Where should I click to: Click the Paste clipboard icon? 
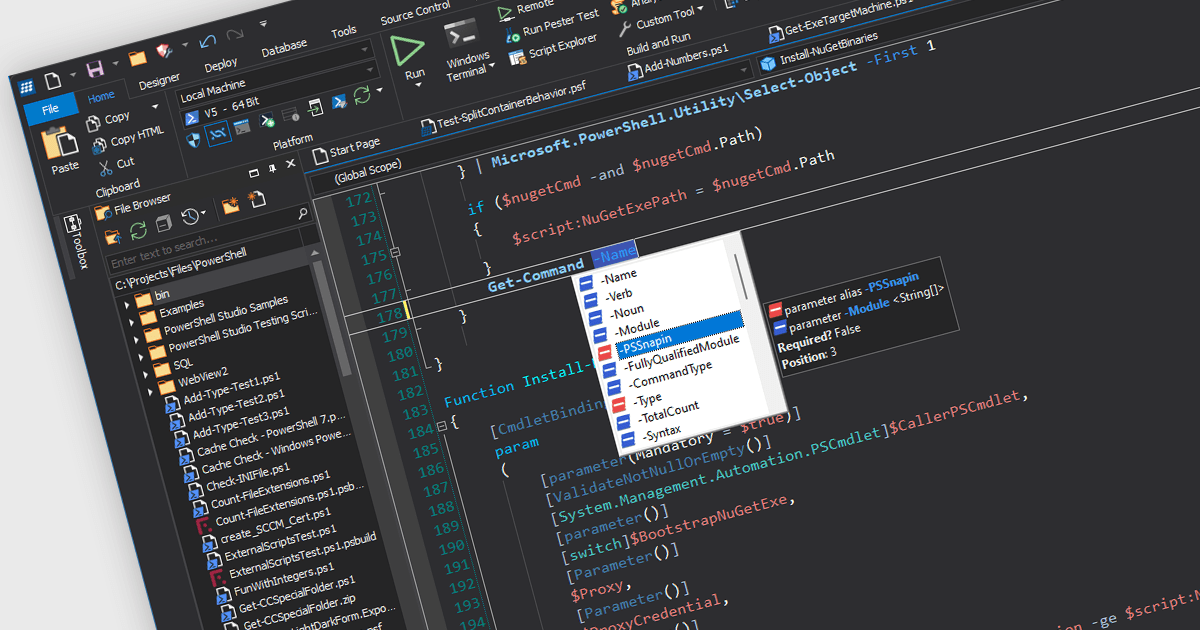tap(61, 142)
